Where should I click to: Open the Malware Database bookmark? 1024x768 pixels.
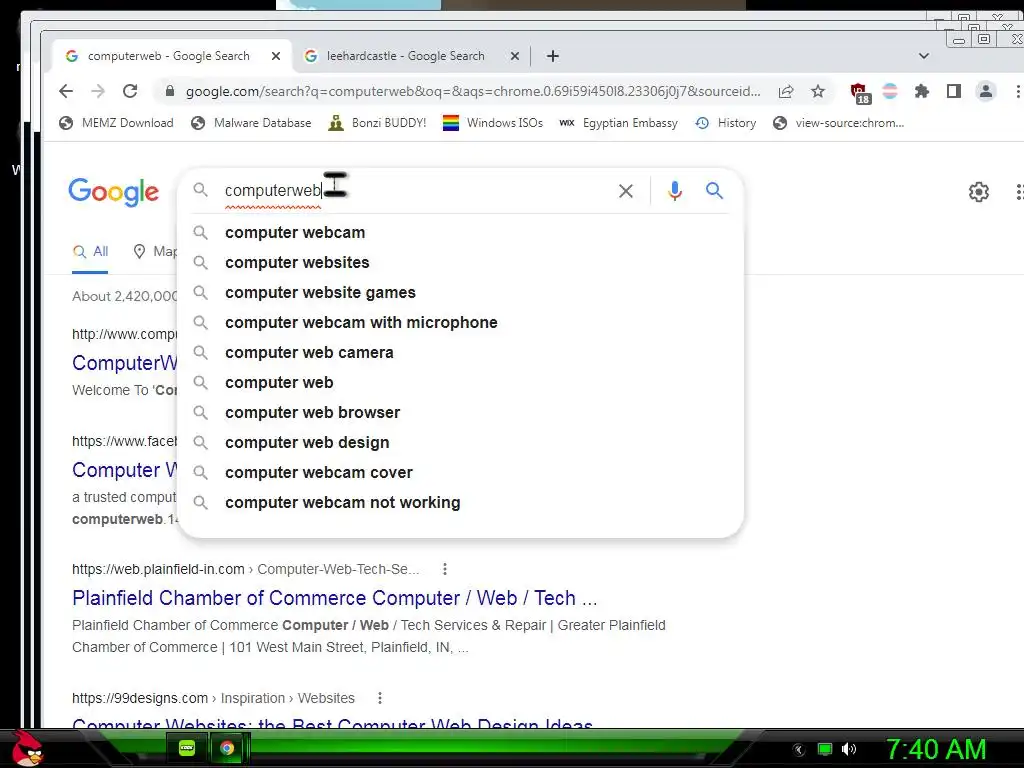click(251, 123)
